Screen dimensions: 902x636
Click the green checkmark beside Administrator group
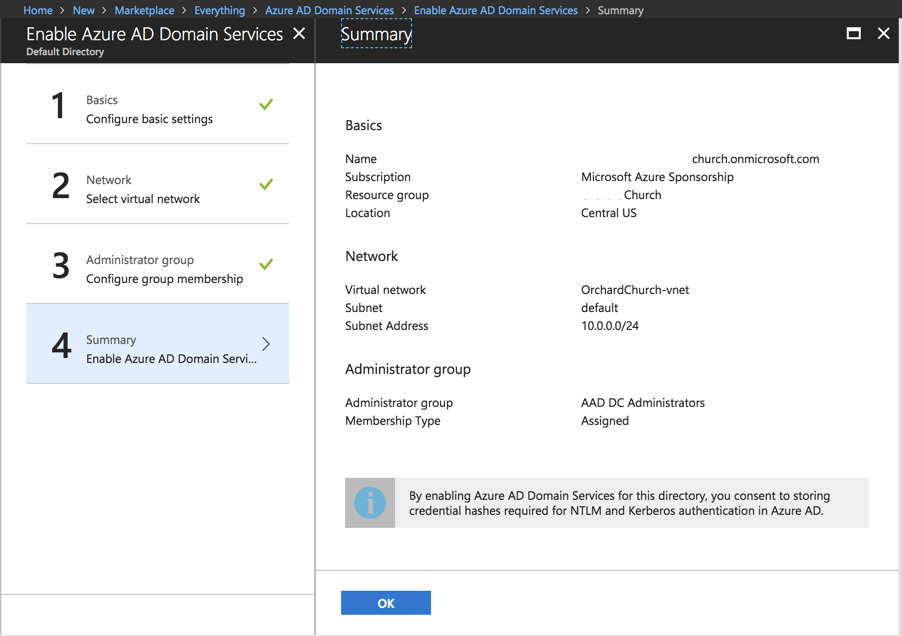click(x=266, y=265)
